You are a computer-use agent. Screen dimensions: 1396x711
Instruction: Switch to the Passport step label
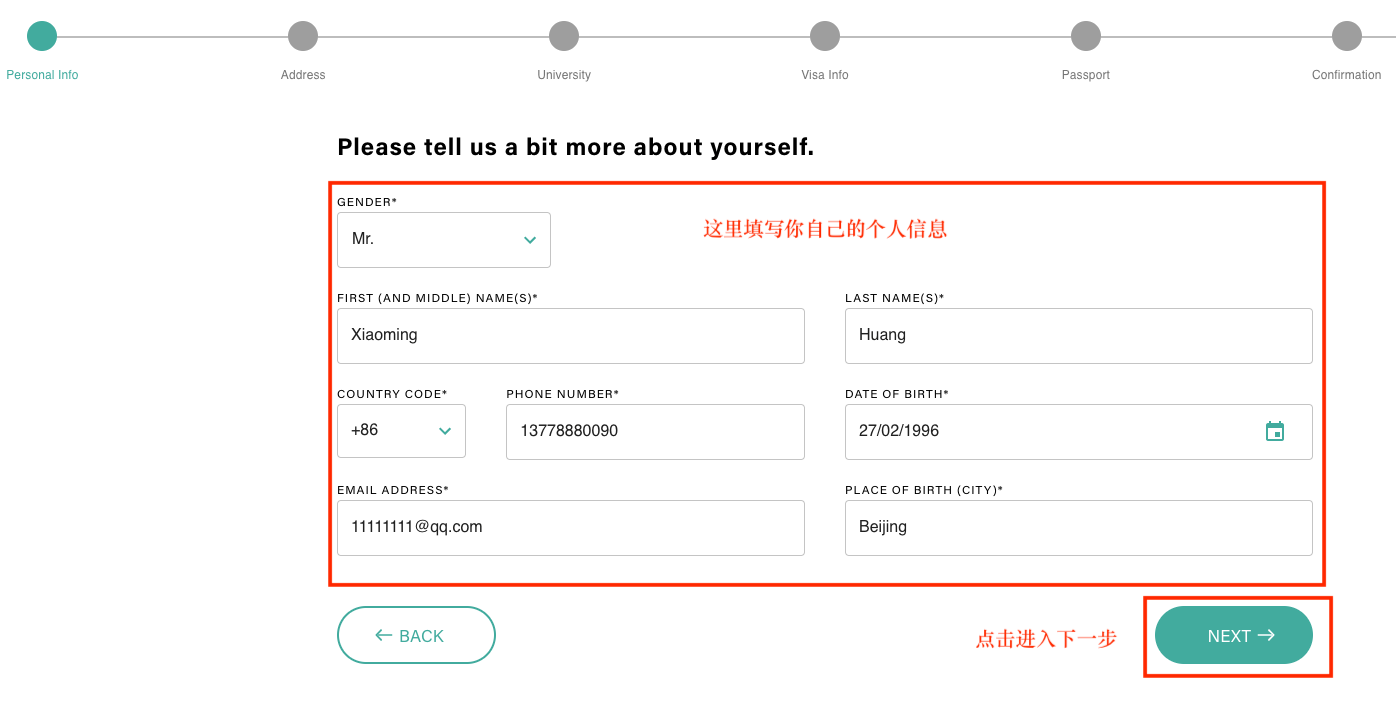tap(1086, 75)
